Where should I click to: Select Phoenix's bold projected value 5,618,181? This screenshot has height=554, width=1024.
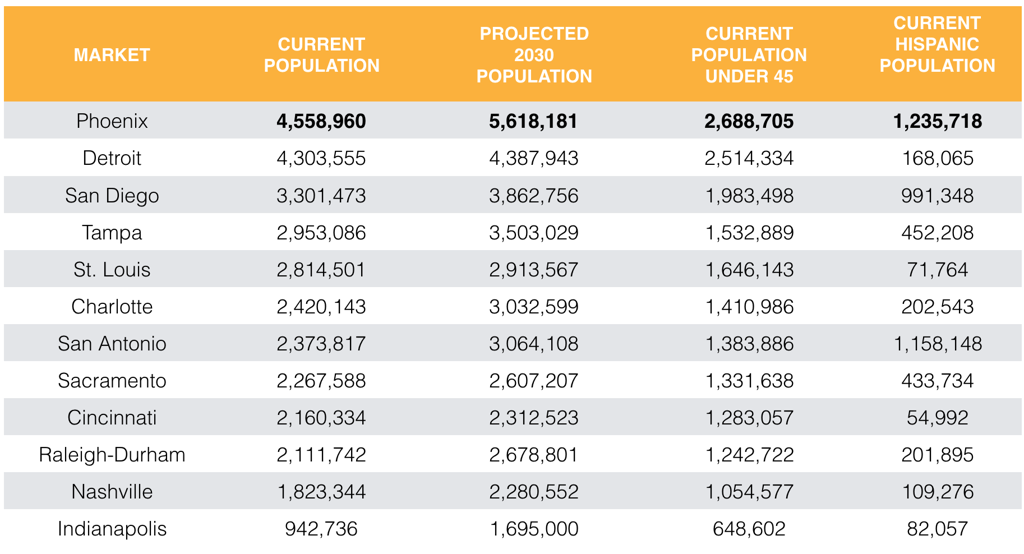pyautogui.click(x=534, y=121)
